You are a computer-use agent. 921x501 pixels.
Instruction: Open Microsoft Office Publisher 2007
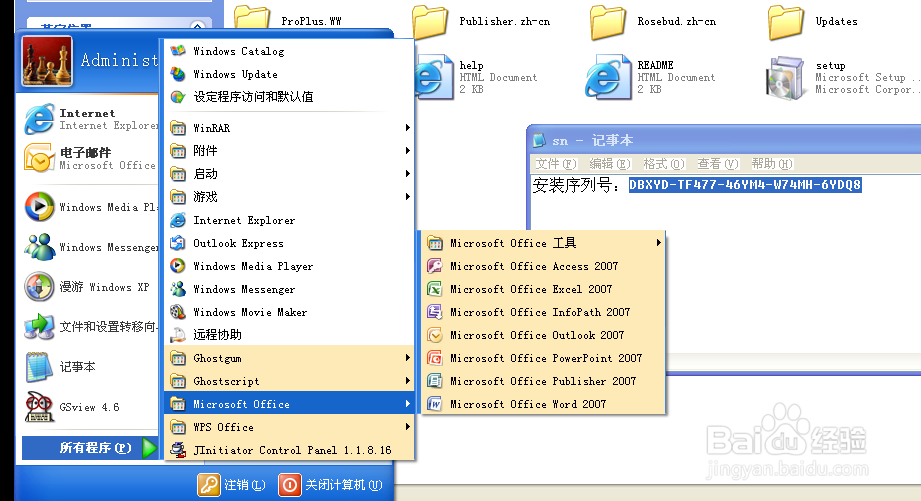544,381
